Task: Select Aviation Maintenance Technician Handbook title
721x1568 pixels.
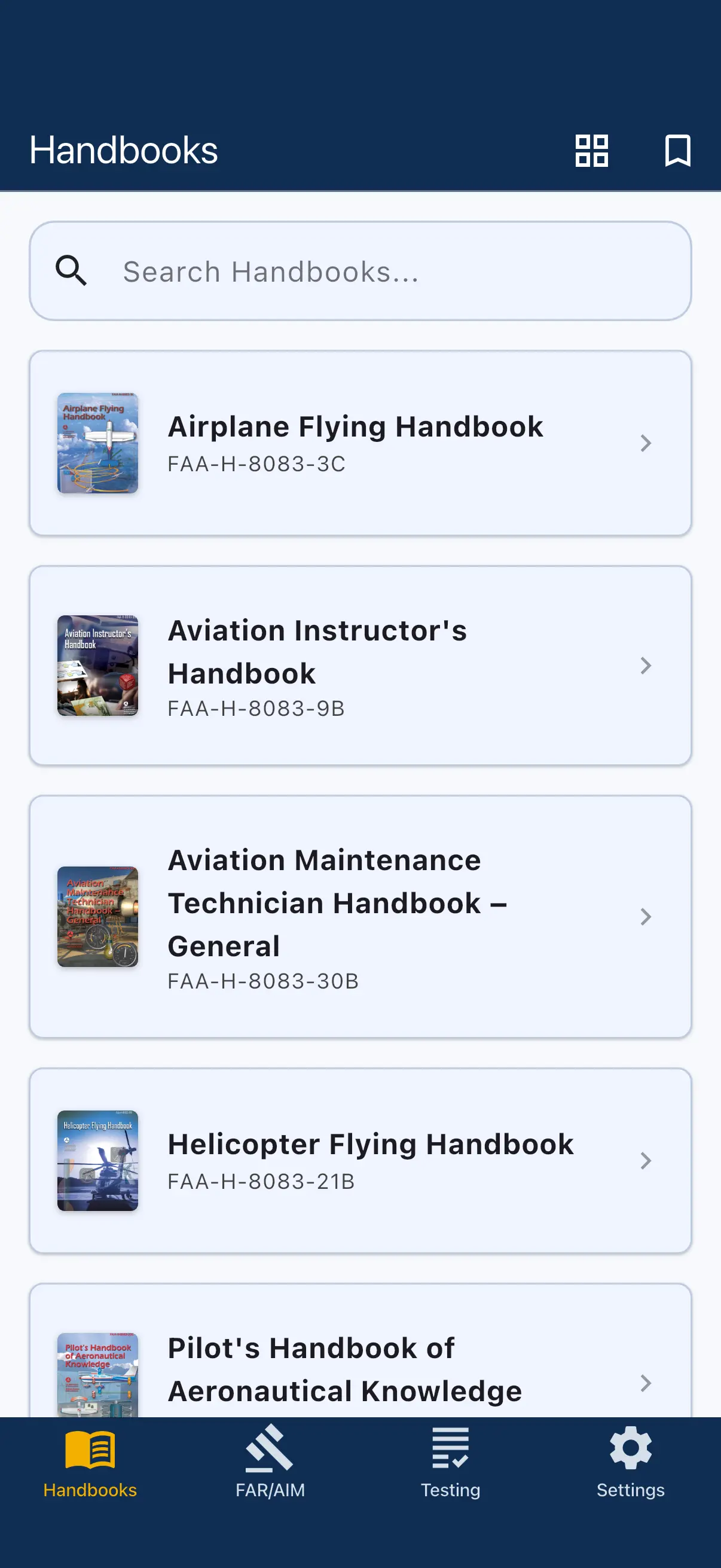Action: click(338, 902)
